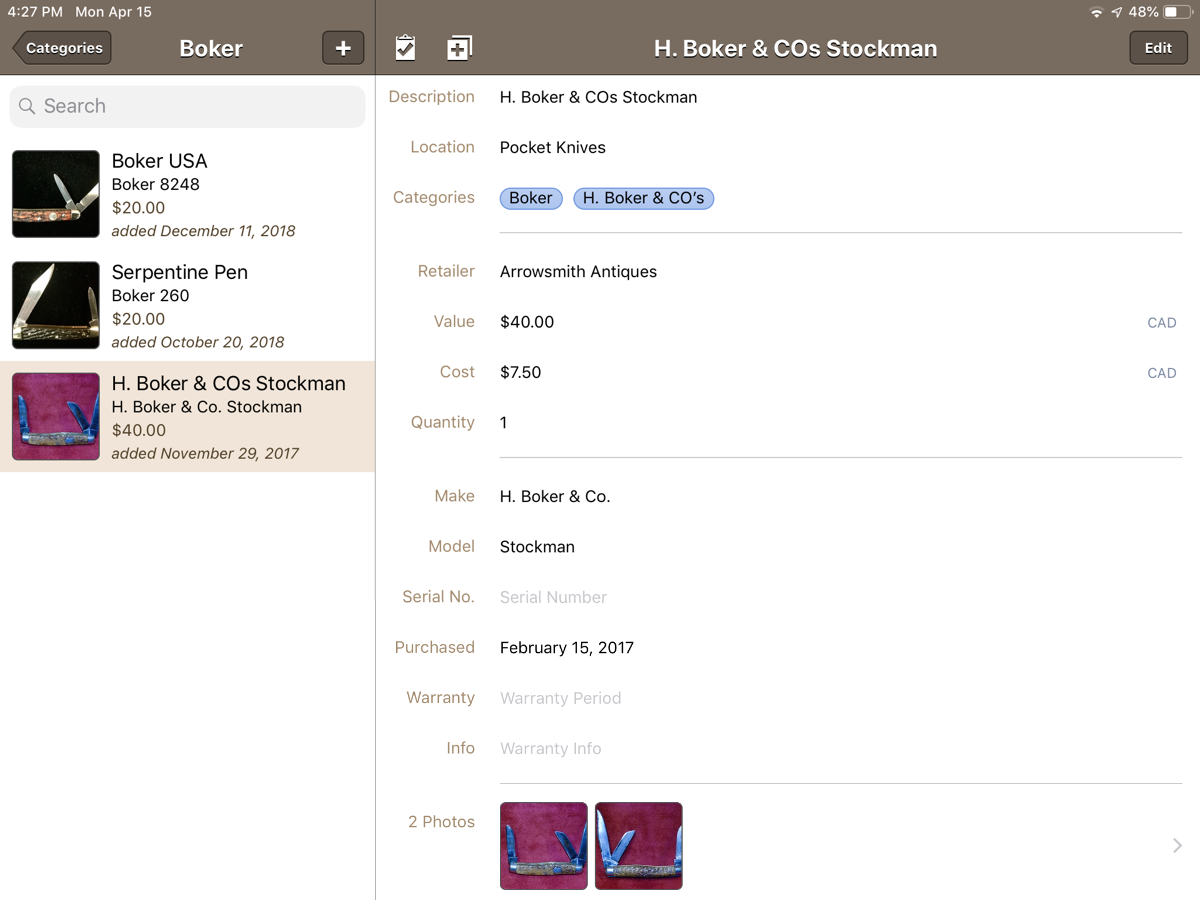Viewport: 1200px width, 900px height.
Task: Tap the search magnifier icon
Action: point(27,106)
